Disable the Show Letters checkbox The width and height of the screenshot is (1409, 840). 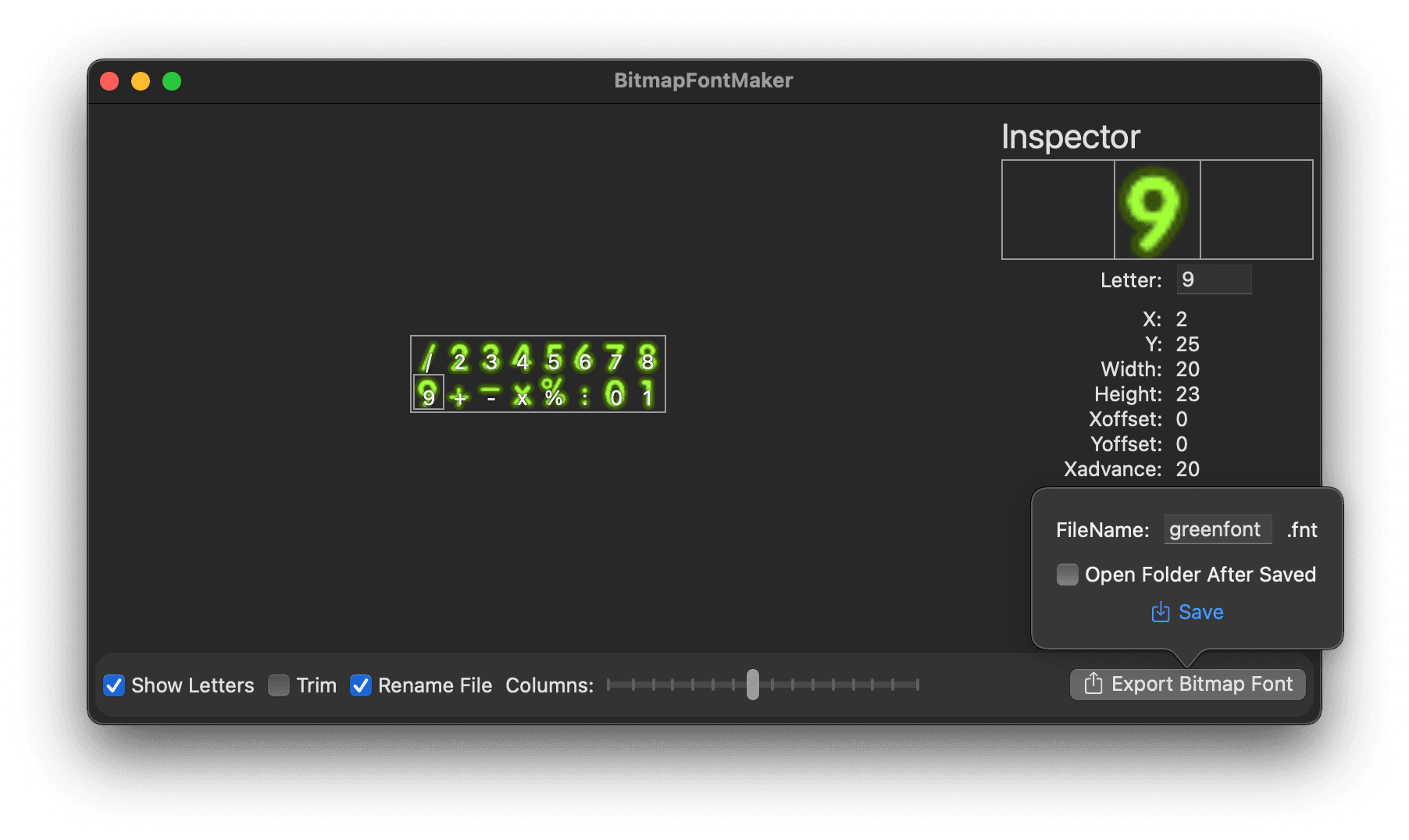[x=114, y=685]
